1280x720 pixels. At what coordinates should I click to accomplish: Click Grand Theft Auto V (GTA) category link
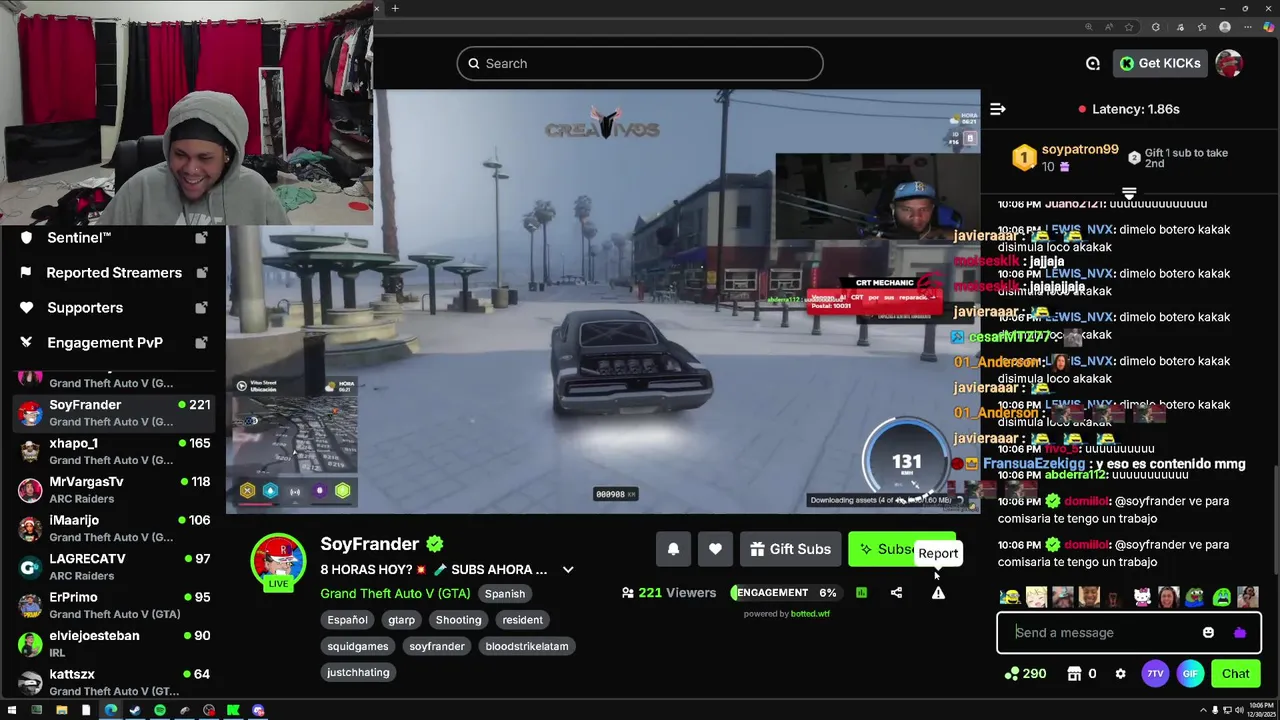(395, 594)
